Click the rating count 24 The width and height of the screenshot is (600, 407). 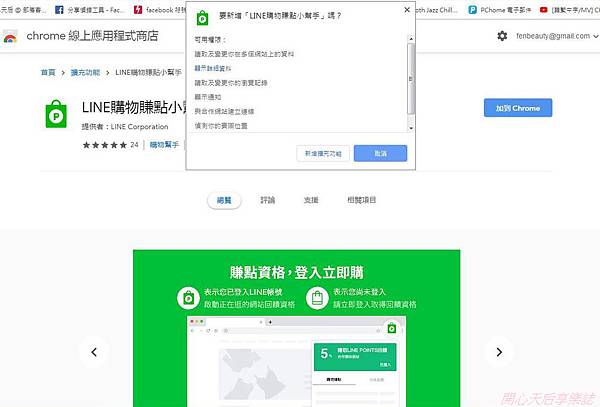click(x=134, y=145)
